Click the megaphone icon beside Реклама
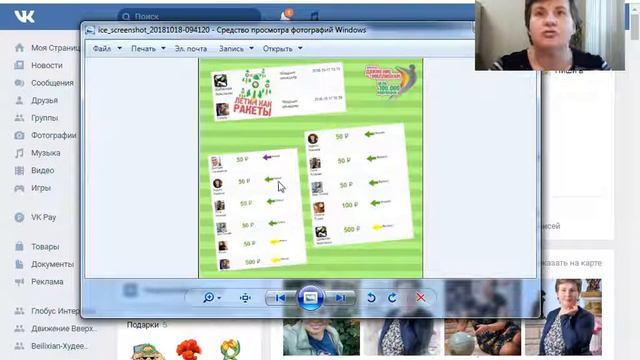Image resolution: width=640 pixels, height=360 pixels. pos(19,282)
